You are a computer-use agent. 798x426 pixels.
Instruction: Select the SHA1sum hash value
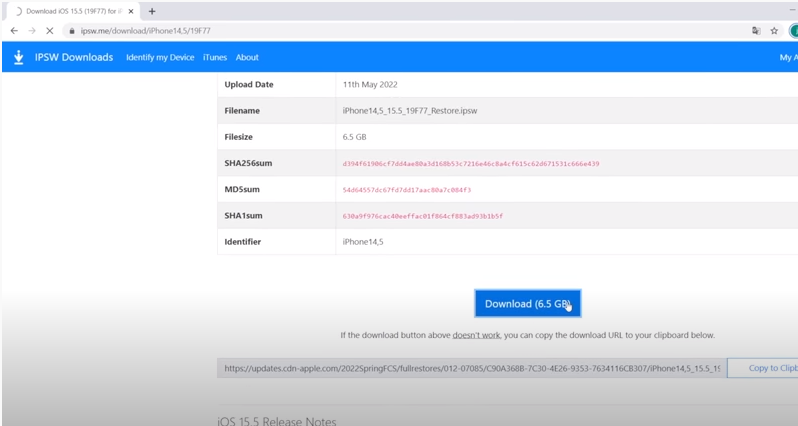click(422, 216)
